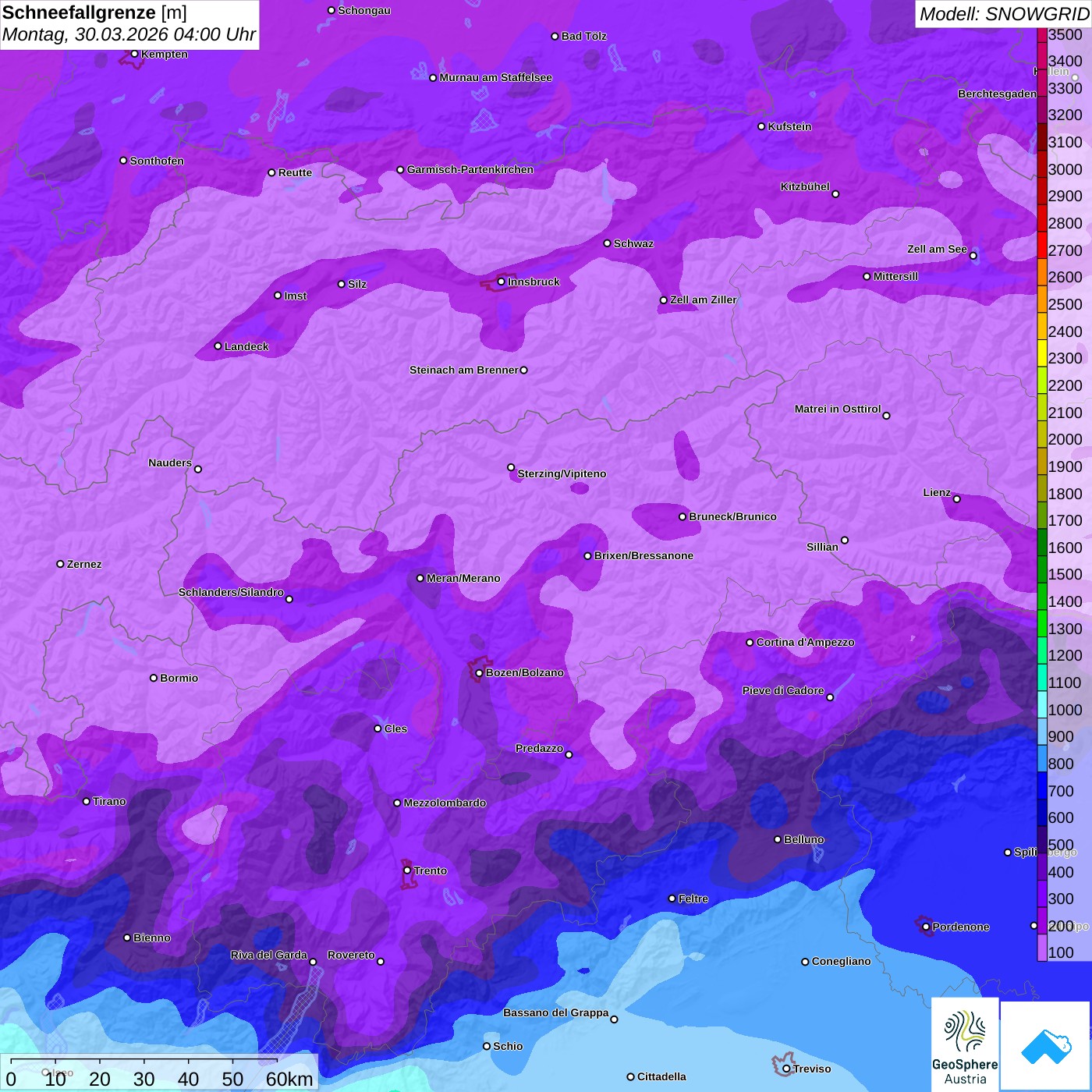Click the Lienz location dot
This screenshot has height=1092, width=1092.
957,498
